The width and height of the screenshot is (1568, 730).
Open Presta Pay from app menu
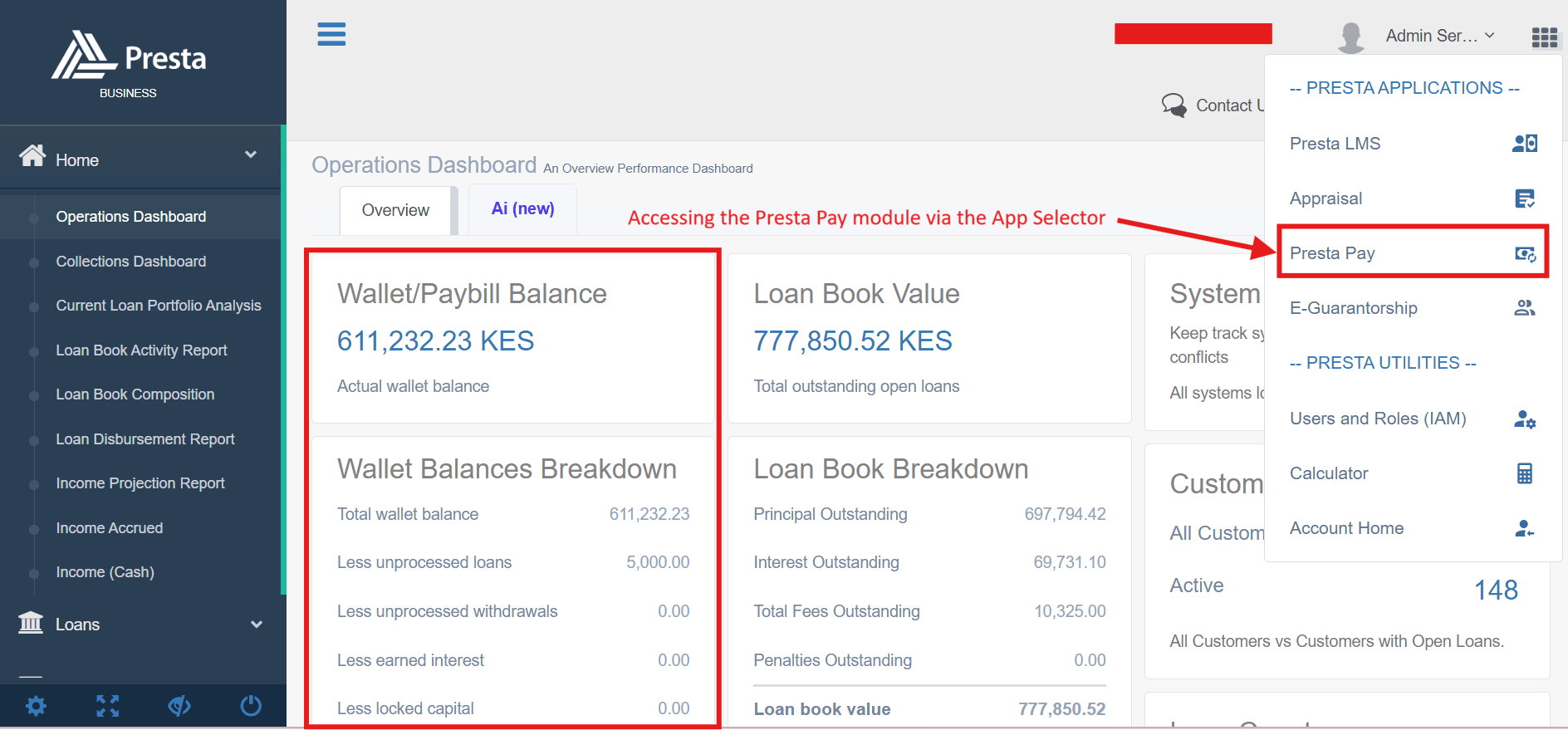coord(1413,253)
